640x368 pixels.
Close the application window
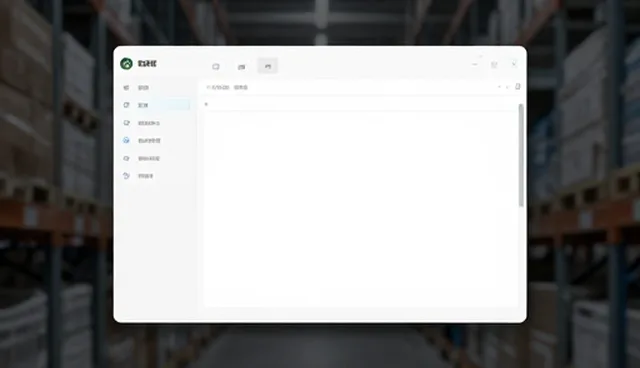(x=514, y=64)
